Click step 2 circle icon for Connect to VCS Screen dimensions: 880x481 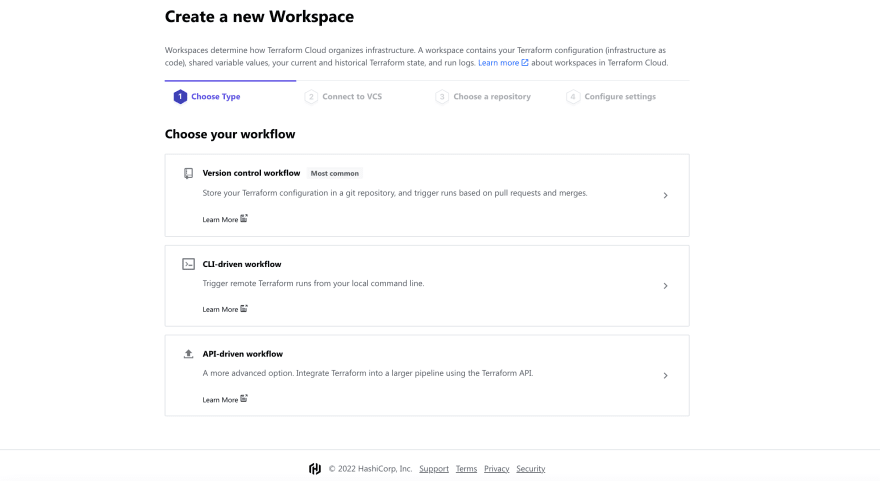click(311, 97)
